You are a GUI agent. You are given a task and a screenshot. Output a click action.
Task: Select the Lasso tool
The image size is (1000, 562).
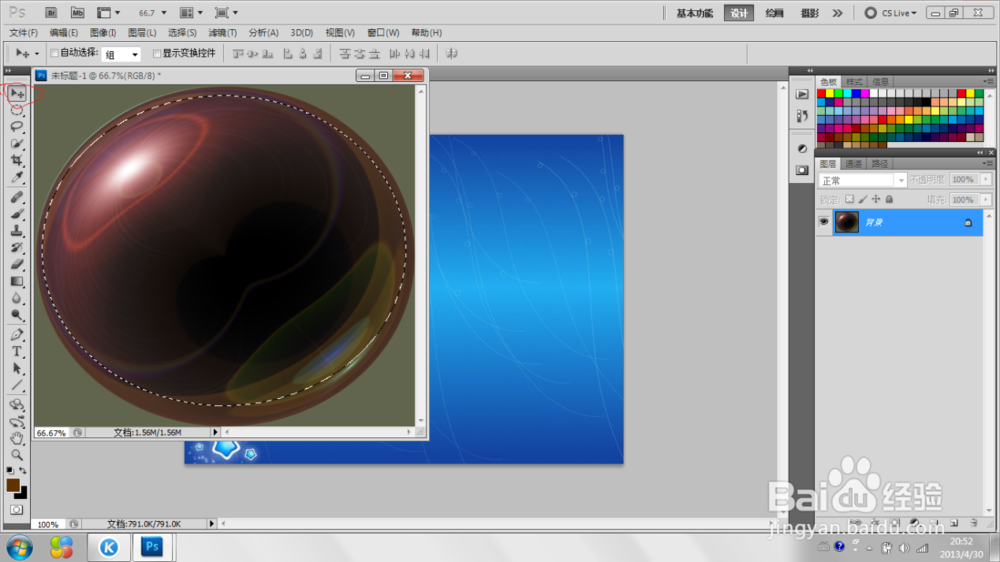click(x=17, y=126)
